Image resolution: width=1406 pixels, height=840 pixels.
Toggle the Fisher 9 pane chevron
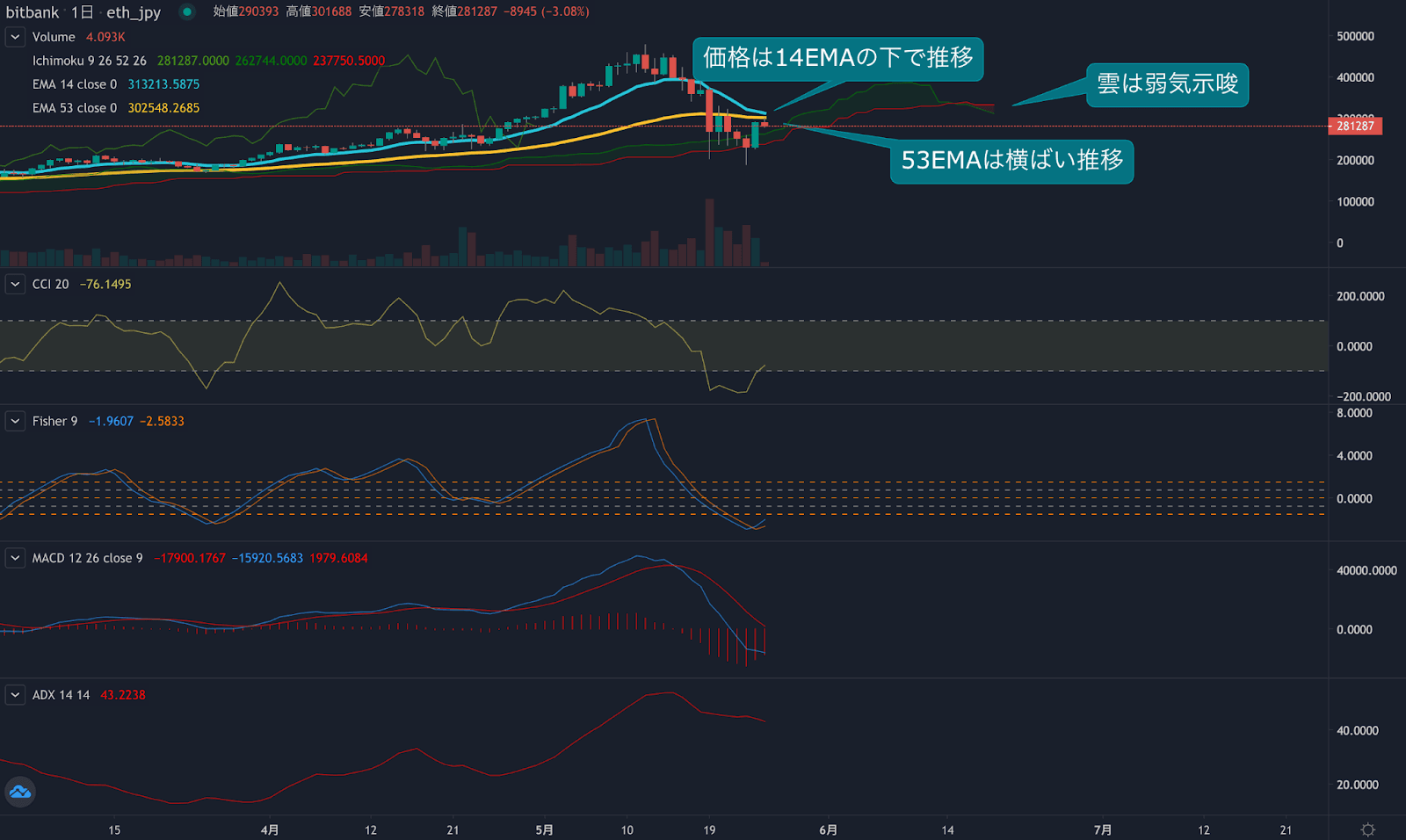pyautogui.click(x=15, y=422)
